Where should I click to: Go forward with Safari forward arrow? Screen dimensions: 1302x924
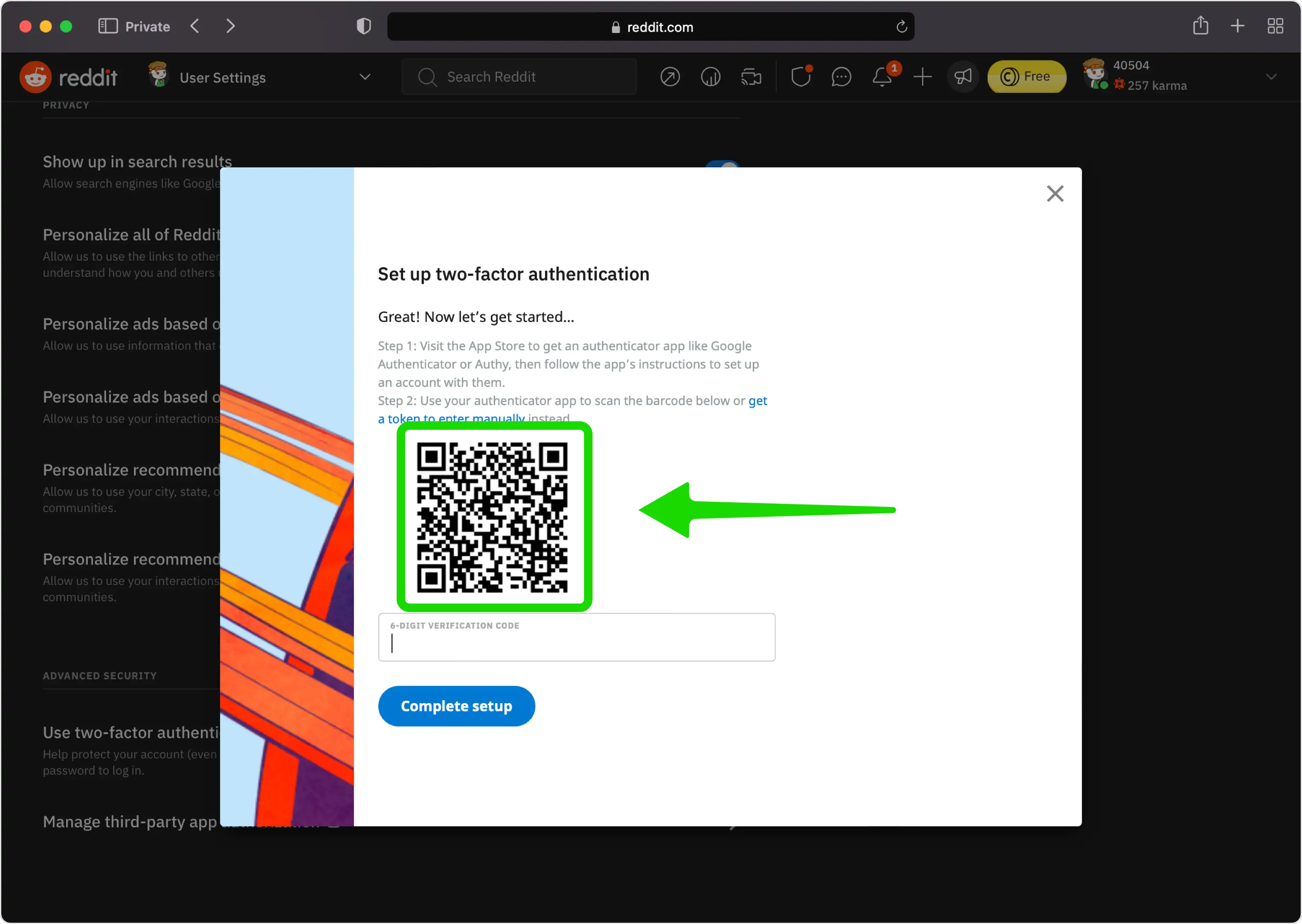click(x=231, y=26)
